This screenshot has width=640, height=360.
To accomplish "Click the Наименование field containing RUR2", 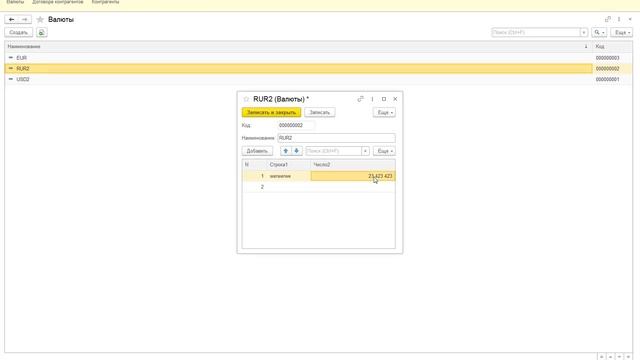I will coord(336,138).
